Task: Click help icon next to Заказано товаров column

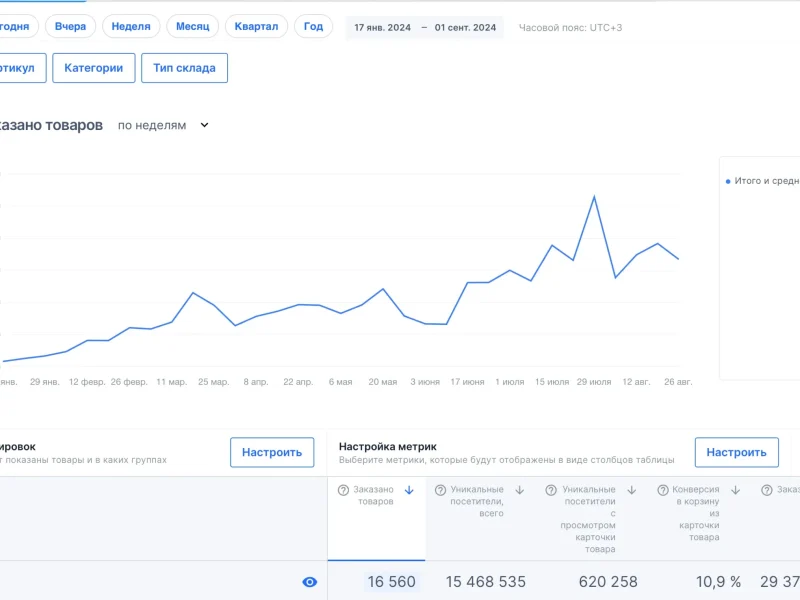Action: click(x=343, y=490)
